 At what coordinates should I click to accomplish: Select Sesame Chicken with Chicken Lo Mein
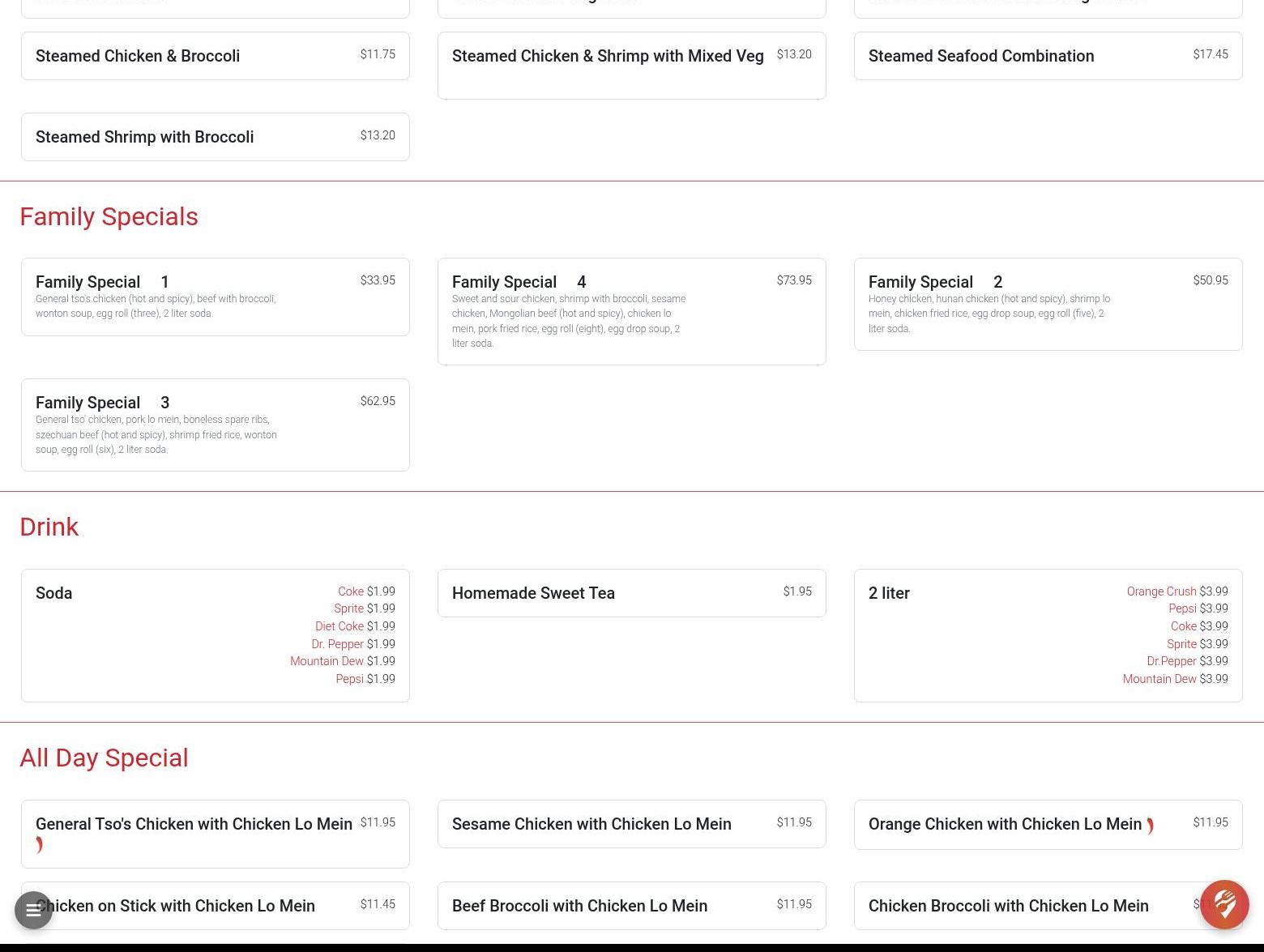pos(632,824)
